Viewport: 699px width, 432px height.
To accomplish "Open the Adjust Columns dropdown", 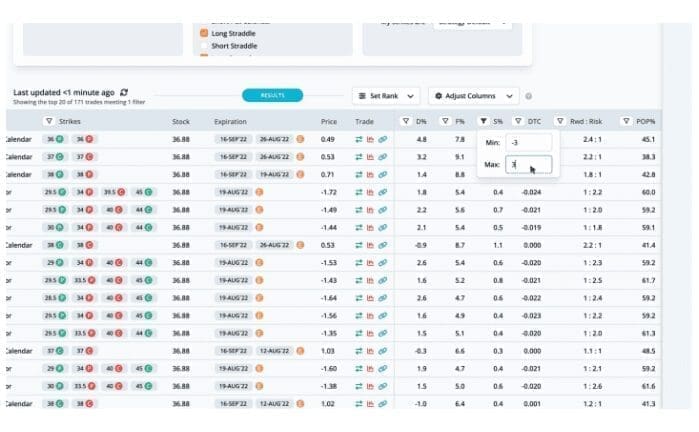I will 473,96.
